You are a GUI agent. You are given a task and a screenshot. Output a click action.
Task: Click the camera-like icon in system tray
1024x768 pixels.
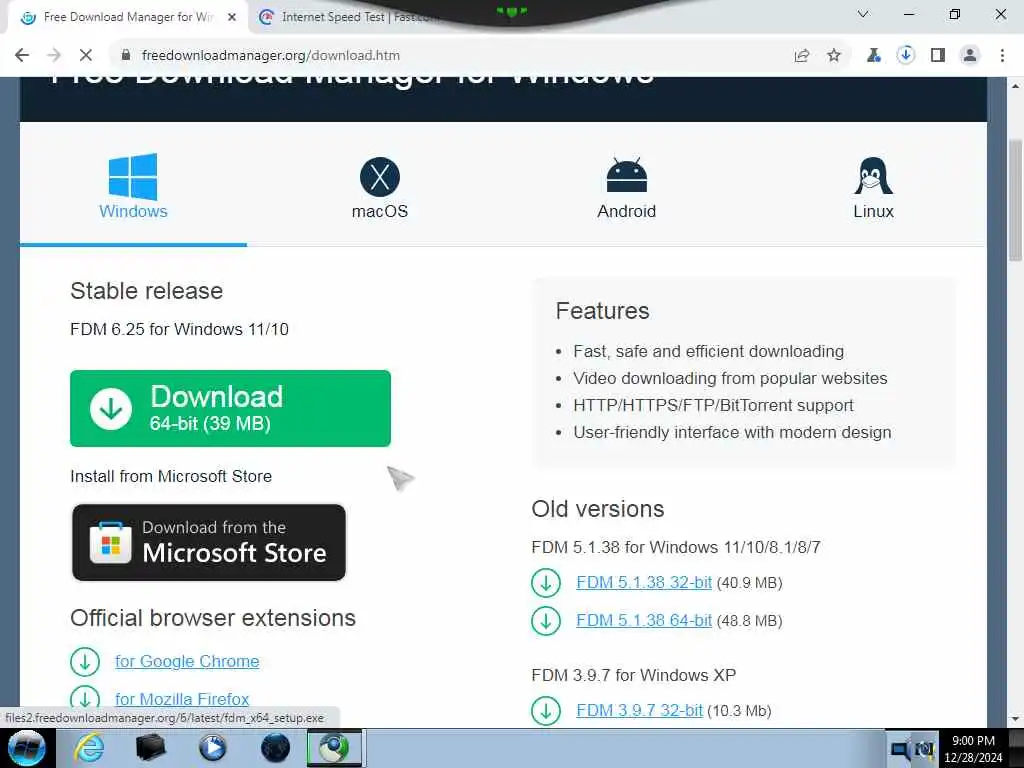coord(924,750)
